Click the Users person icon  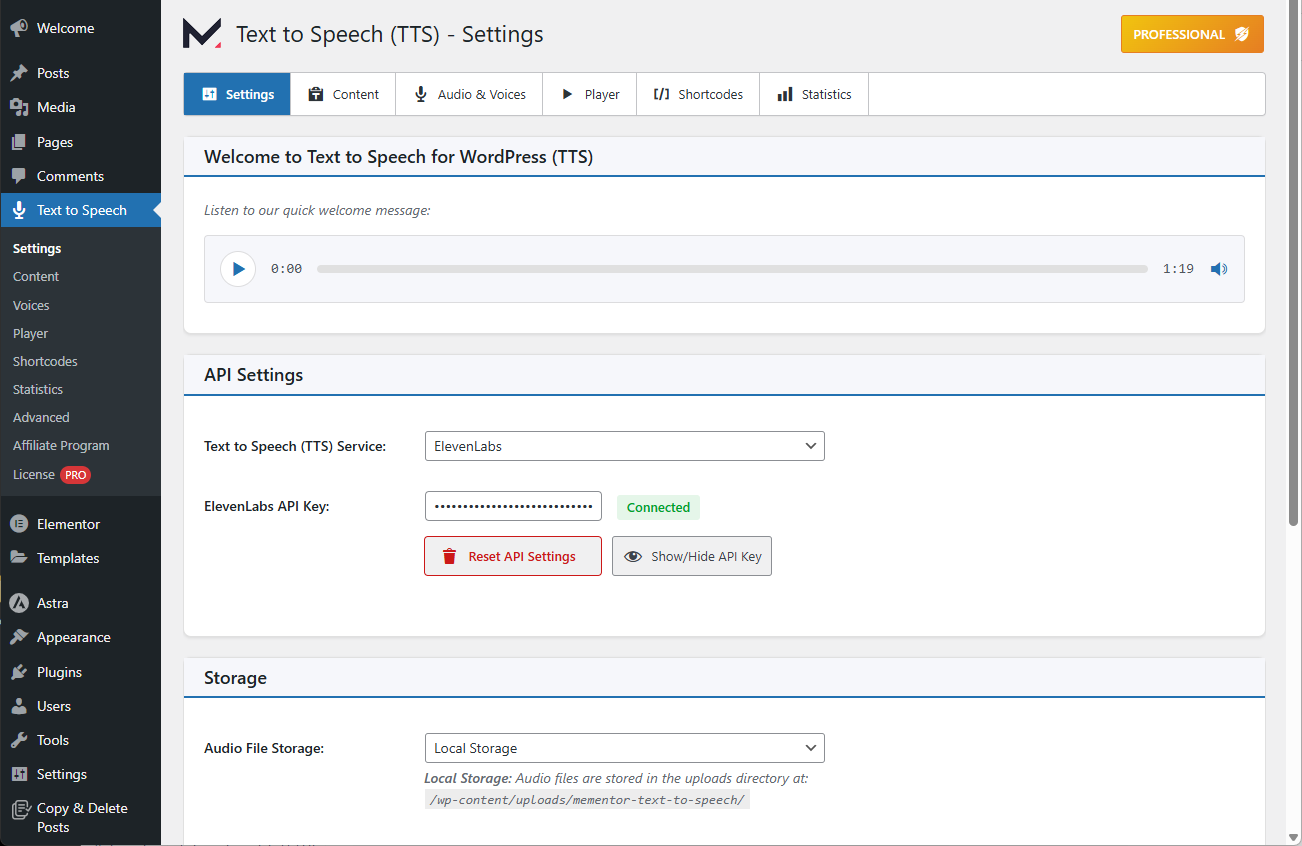(18, 706)
